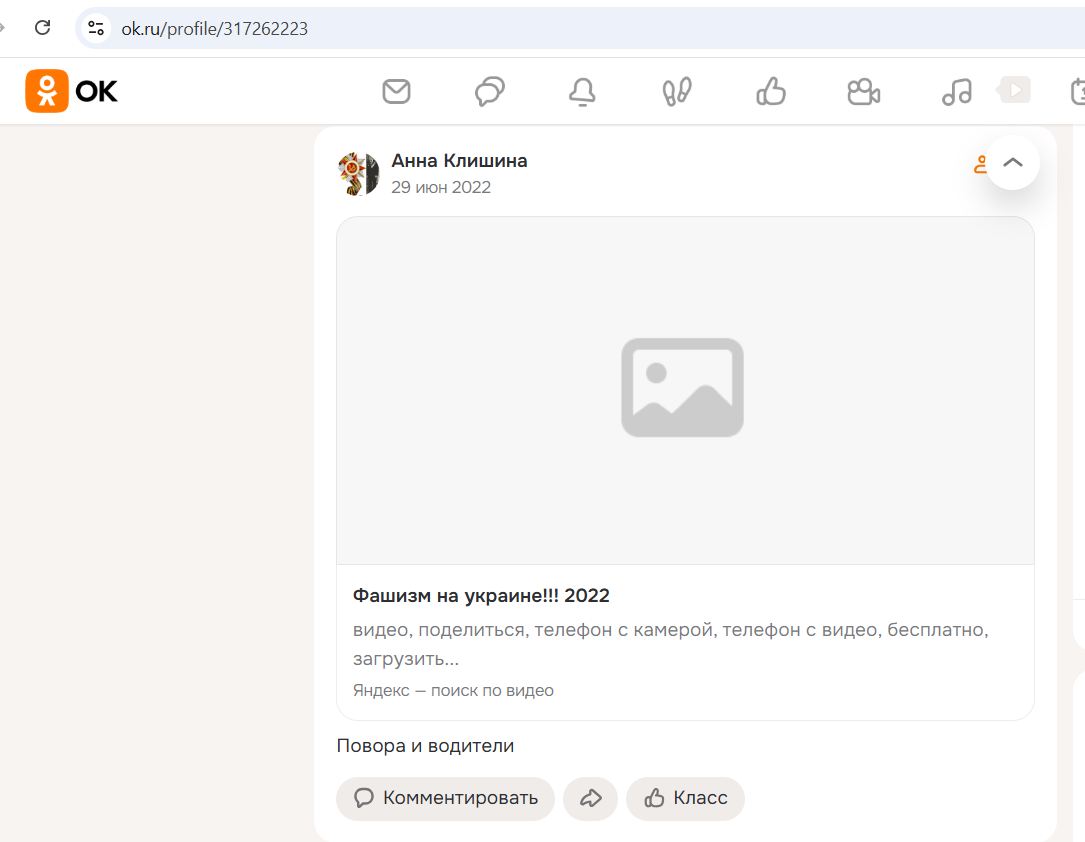Click the browser address bar field
Image resolution: width=1085 pixels, height=842 pixels.
click(400, 28)
